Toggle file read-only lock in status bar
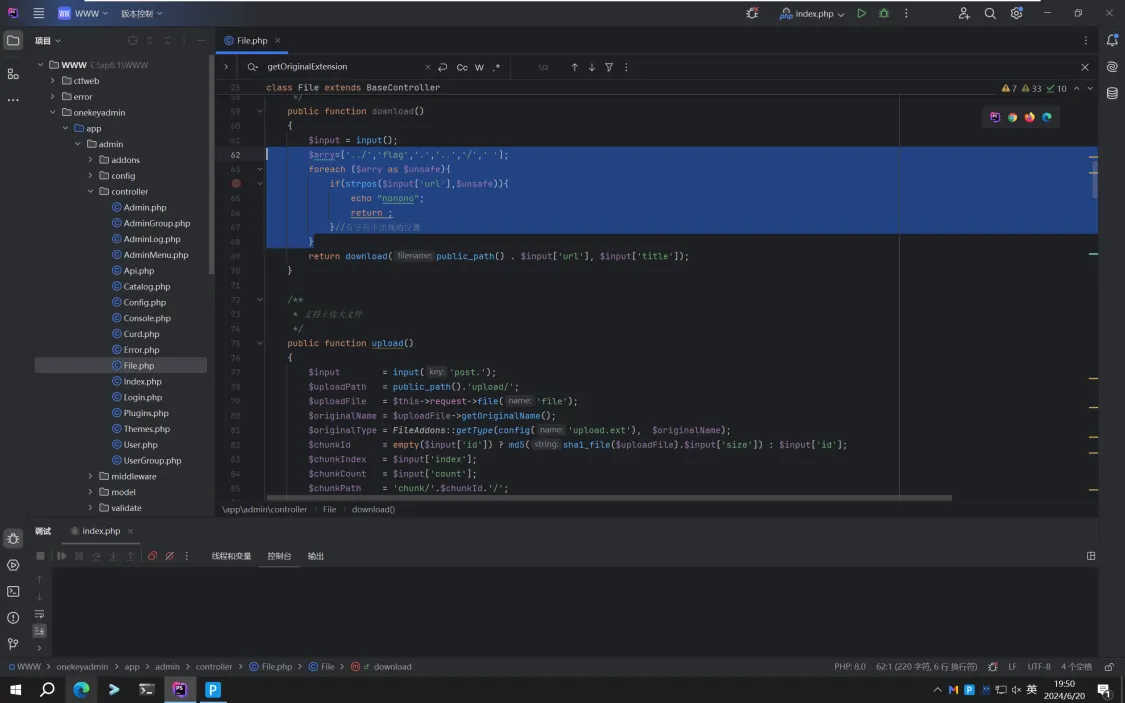This screenshot has height=703, width=1125. [x=1109, y=666]
